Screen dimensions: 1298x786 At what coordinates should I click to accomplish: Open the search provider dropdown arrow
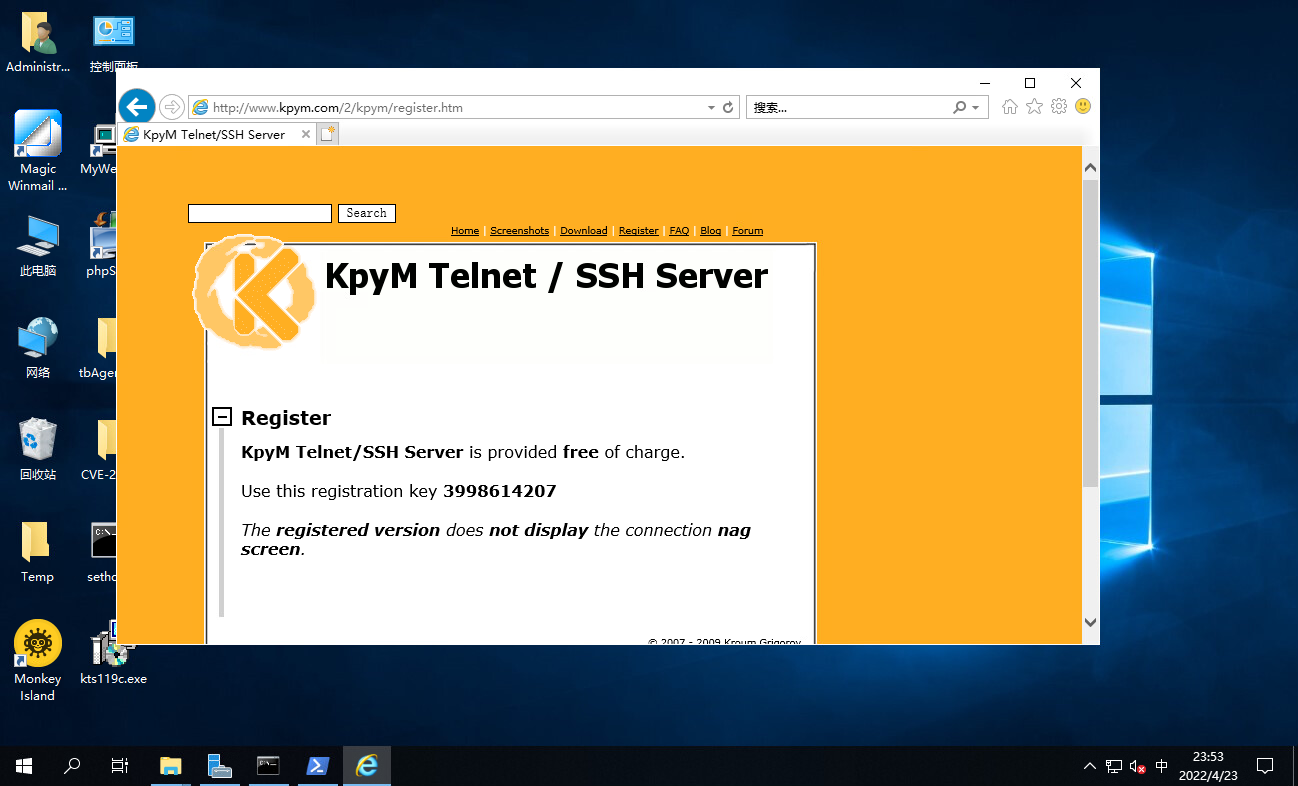point(975,107)
